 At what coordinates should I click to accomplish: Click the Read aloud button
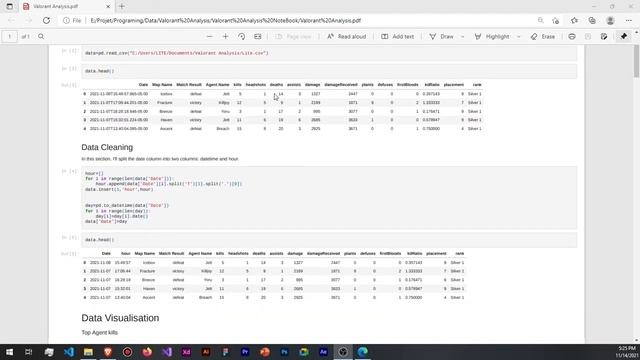(347, 36)
